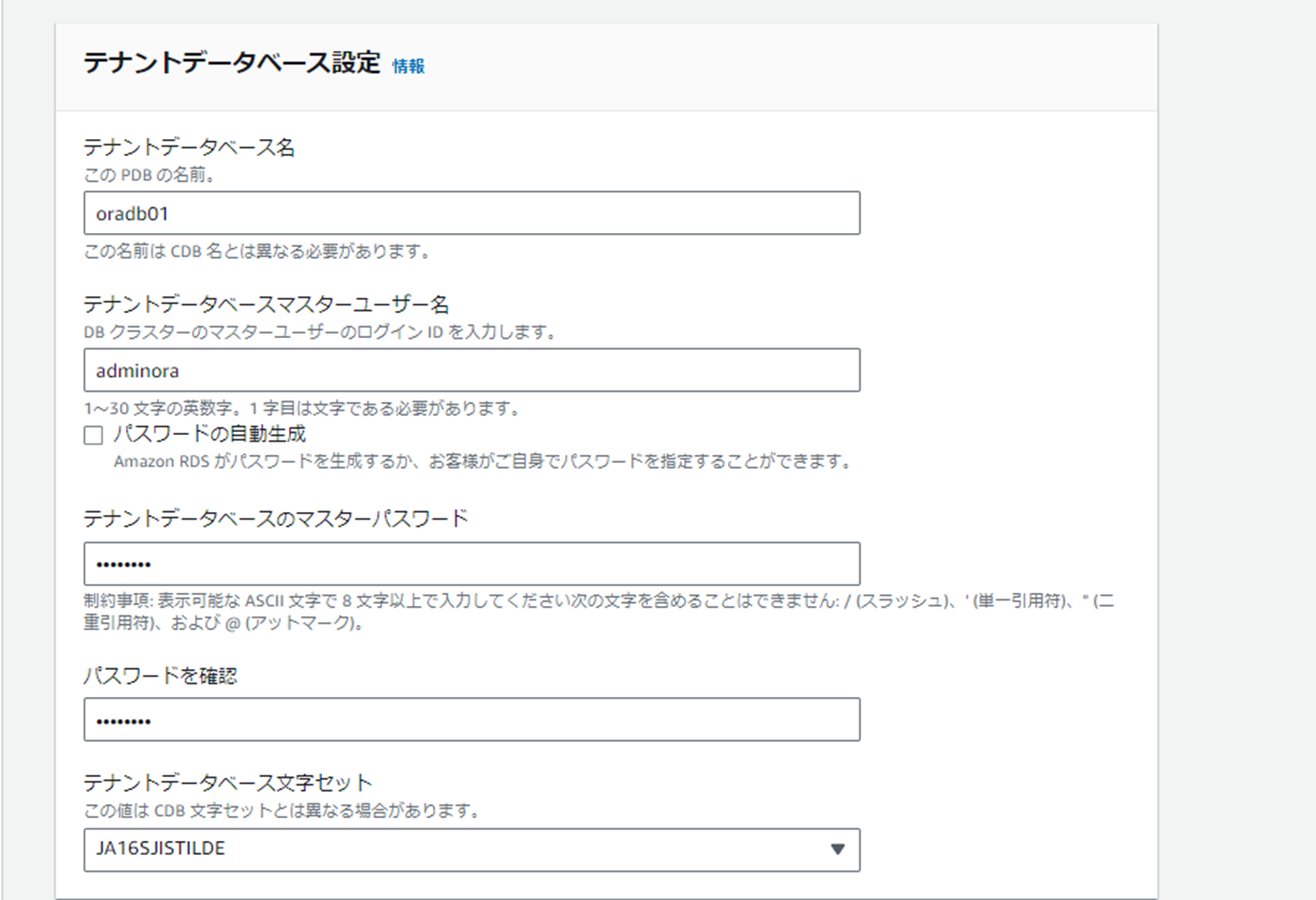This screenshot has height=900, width=1316.
Task: Click the hint この名前は CDB 名とは異なる必要があります
Action: pos(257,252)
